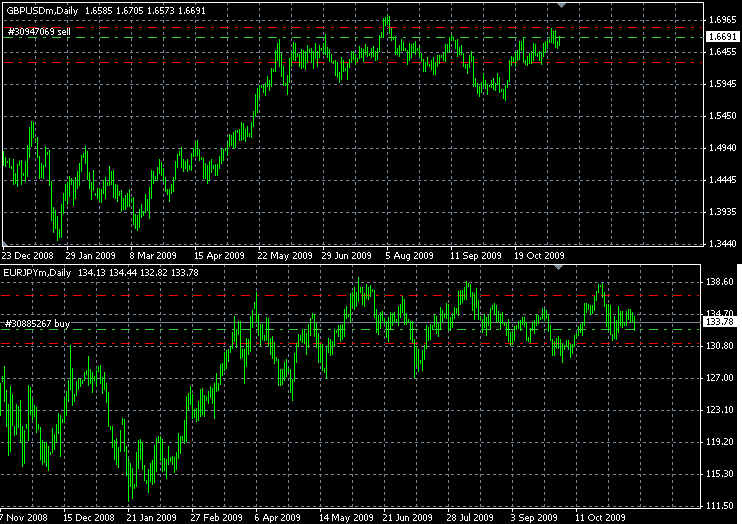
Task: Select the #30885267 buy order label
Action: click(37, 324)
